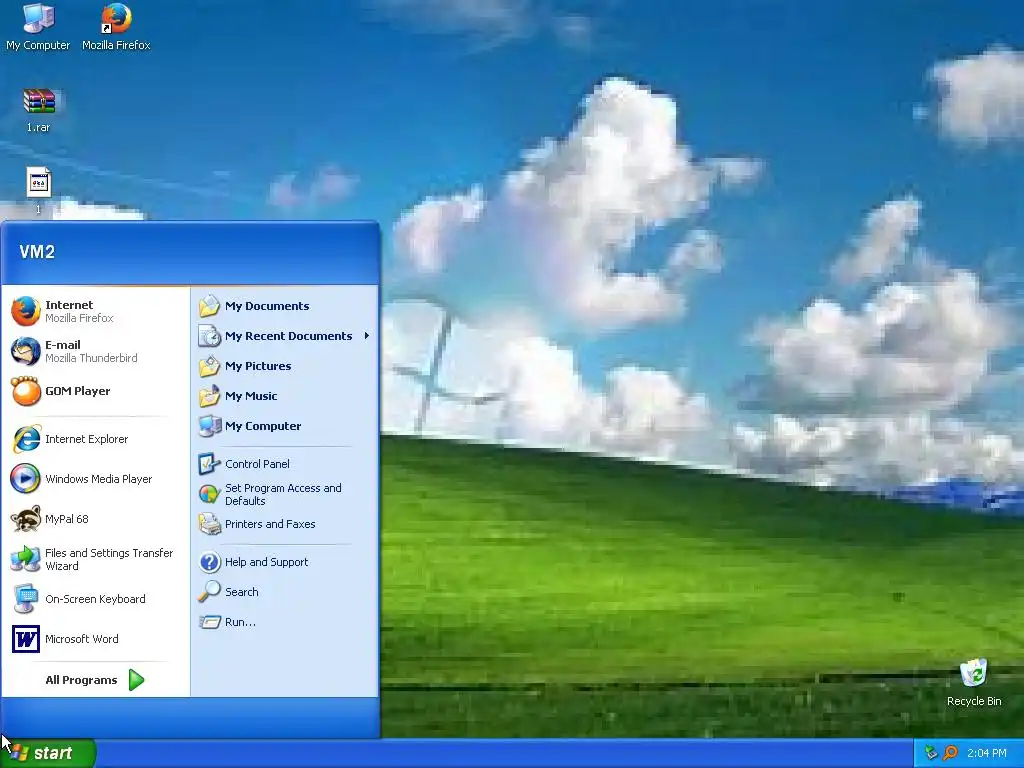The height and width of the screenshot is (768, 1024).
Task: Click Files and Settings Transfer Wizard icon
Action: point(26,559)
